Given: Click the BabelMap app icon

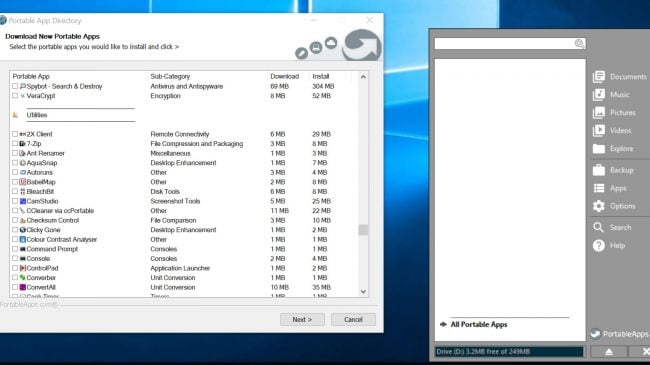Looking at the screenshot, I should click(23, 182).
